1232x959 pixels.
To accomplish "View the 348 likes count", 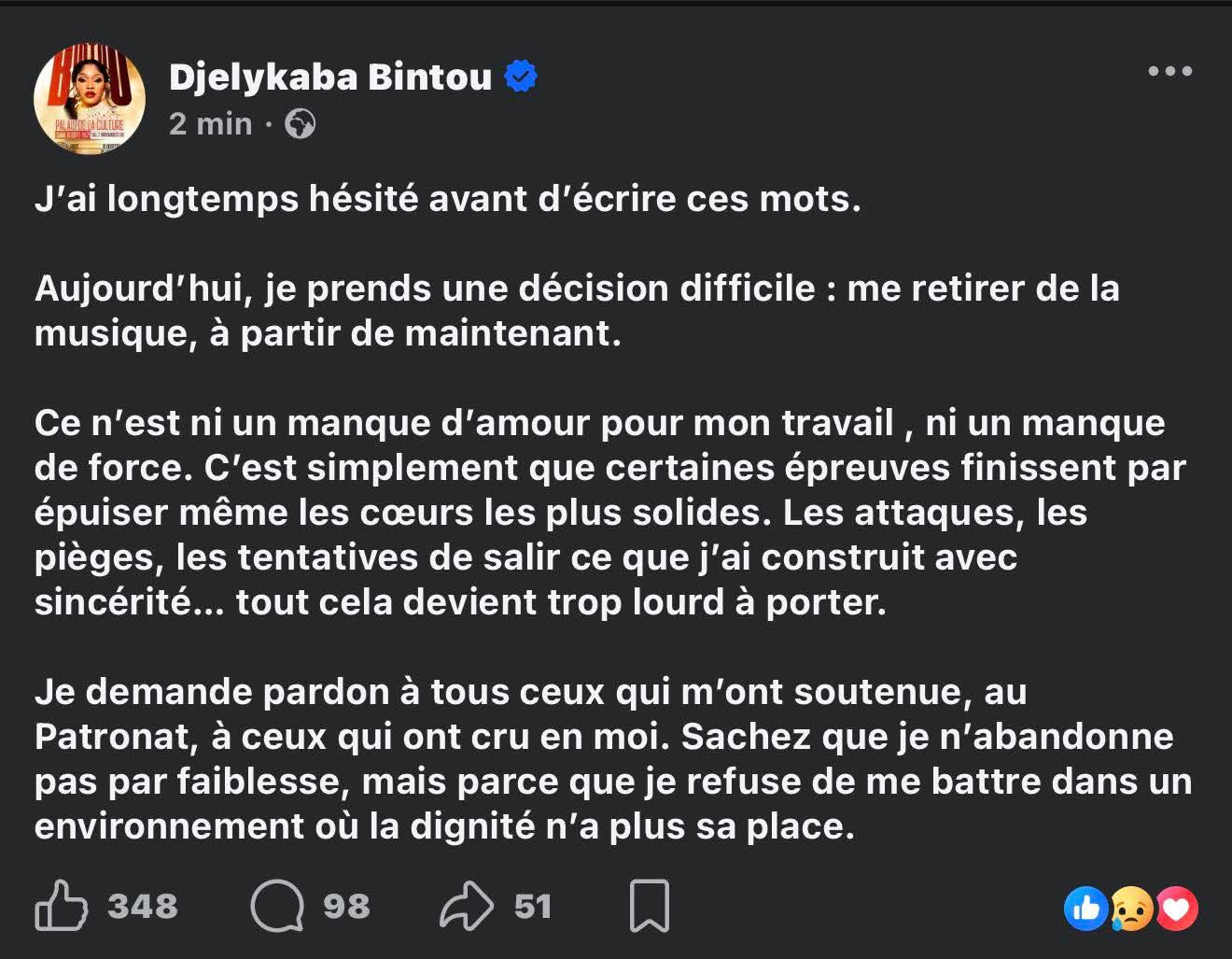I will point(142,906).
